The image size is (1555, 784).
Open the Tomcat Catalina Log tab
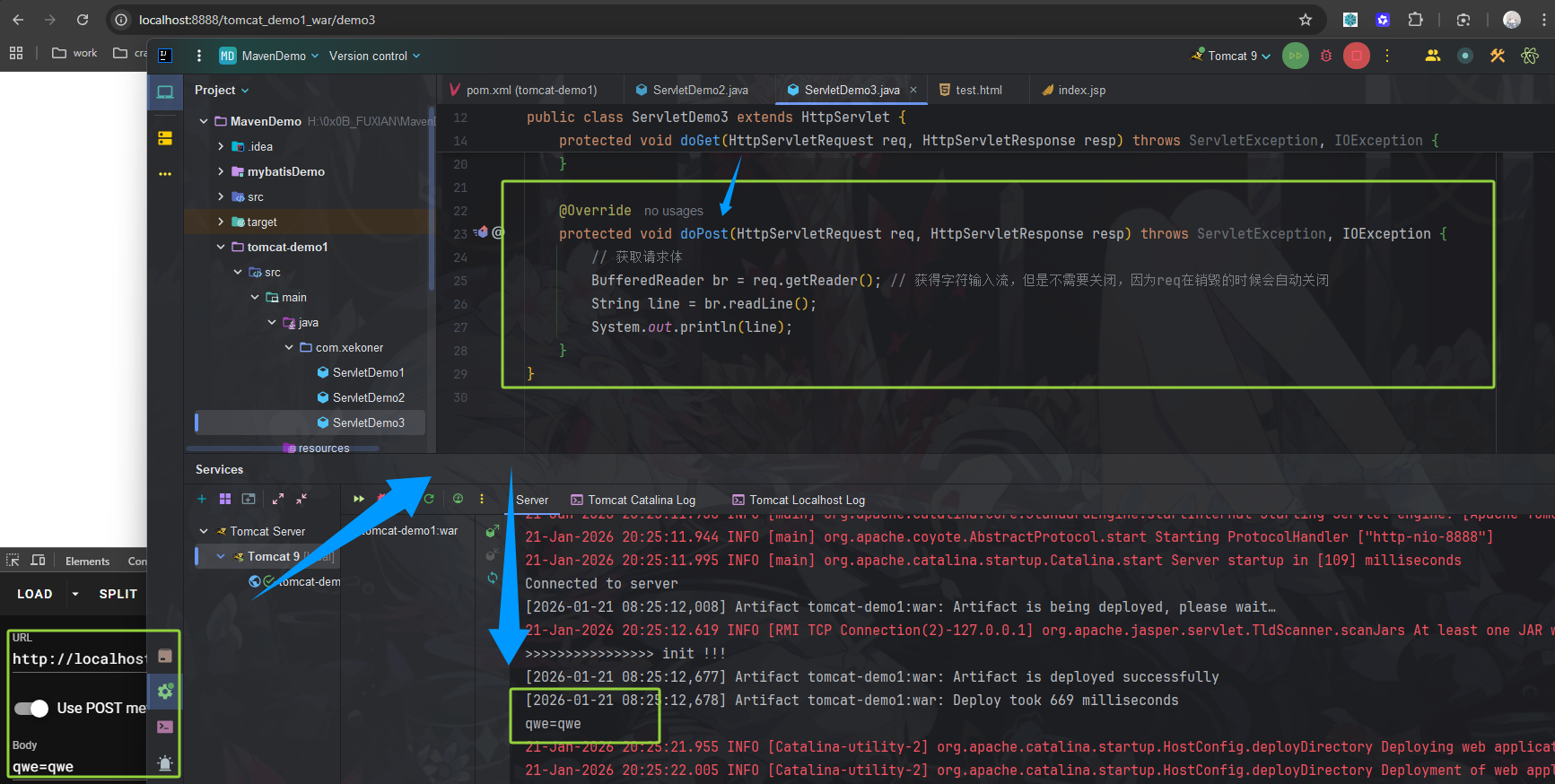pyautogui.click(x=633, y=500)
